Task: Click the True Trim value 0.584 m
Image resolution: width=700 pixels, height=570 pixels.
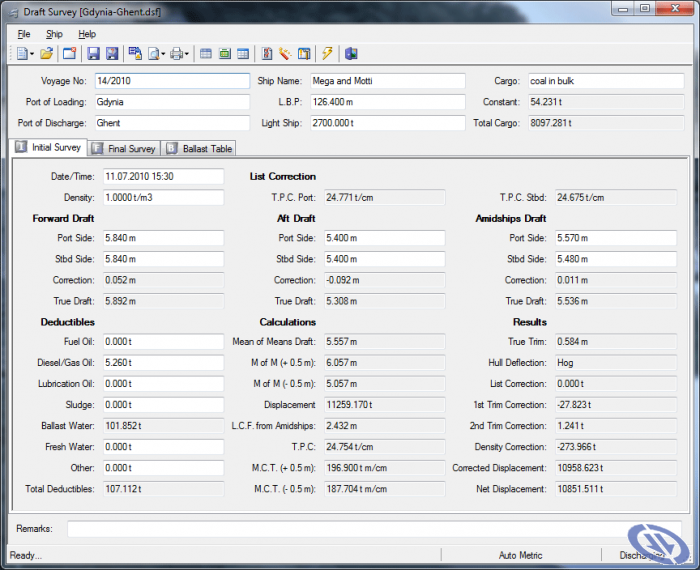Action: coord(616,341)
